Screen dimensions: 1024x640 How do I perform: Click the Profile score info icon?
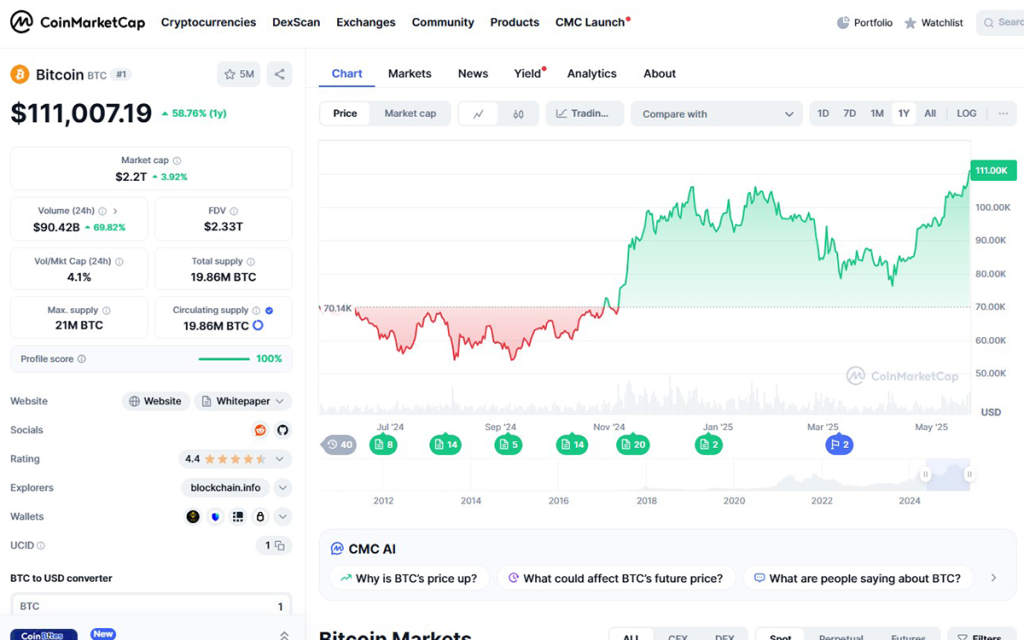coord(82,359)
